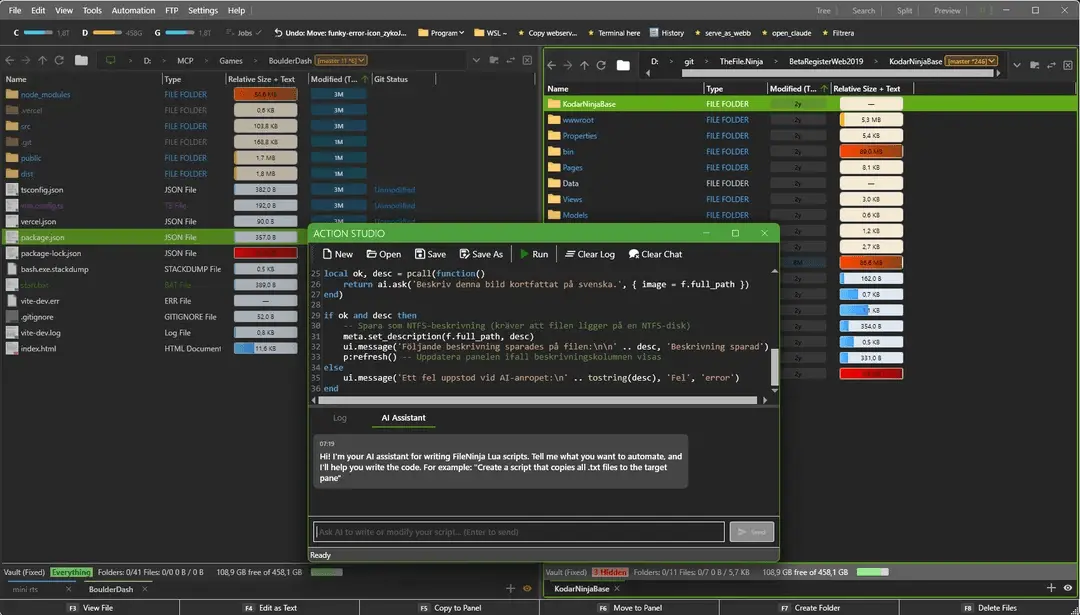Go forward in the left panel
The image size is (1080, 615).
coord(26,61)
